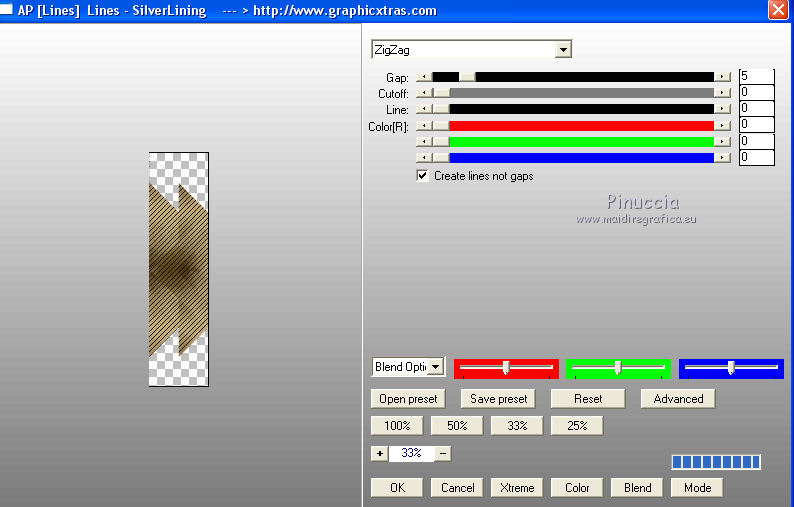Click the Gap value field showing 5
The width and height of the screenshot is (794, 507).
click(757, 76)
